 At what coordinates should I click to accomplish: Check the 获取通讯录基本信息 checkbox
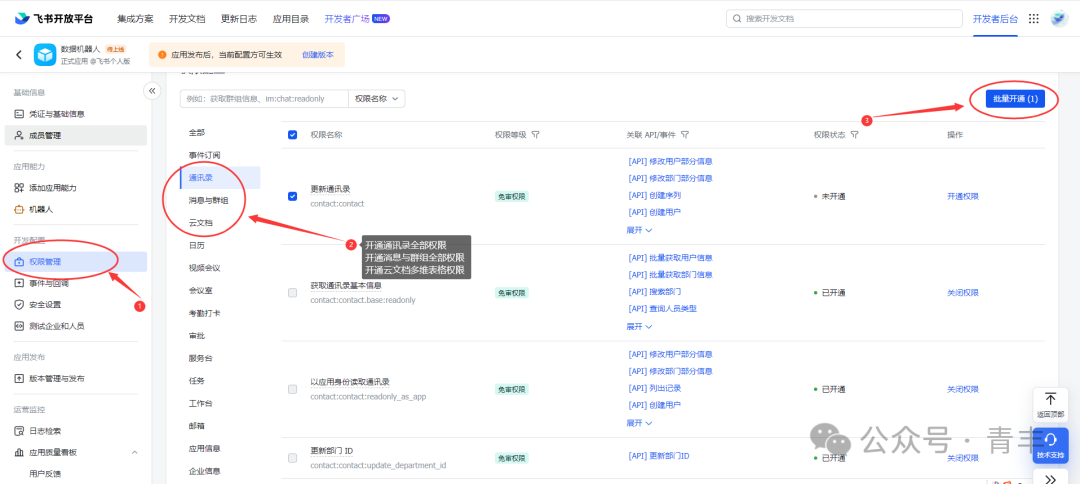point(293,293)
